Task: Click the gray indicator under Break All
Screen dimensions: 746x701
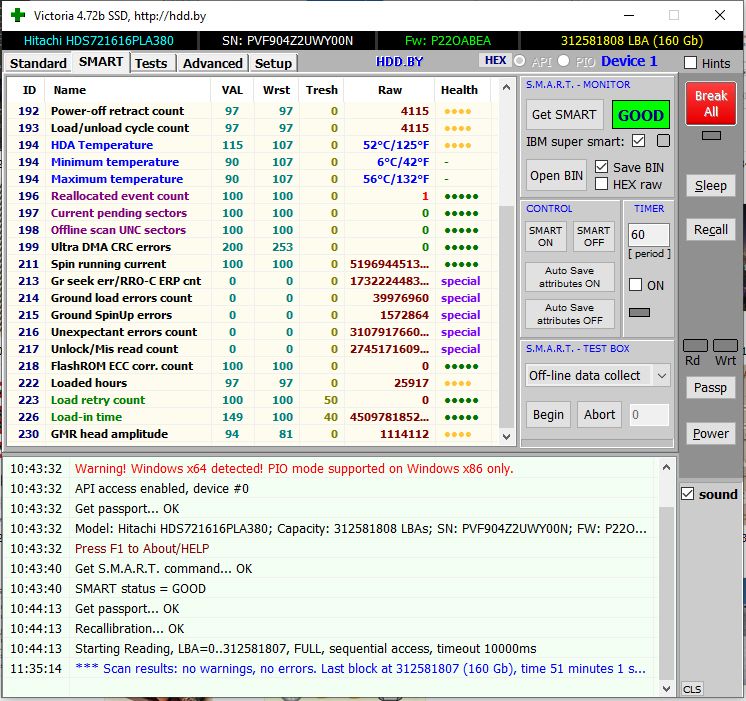Action: 711,136
